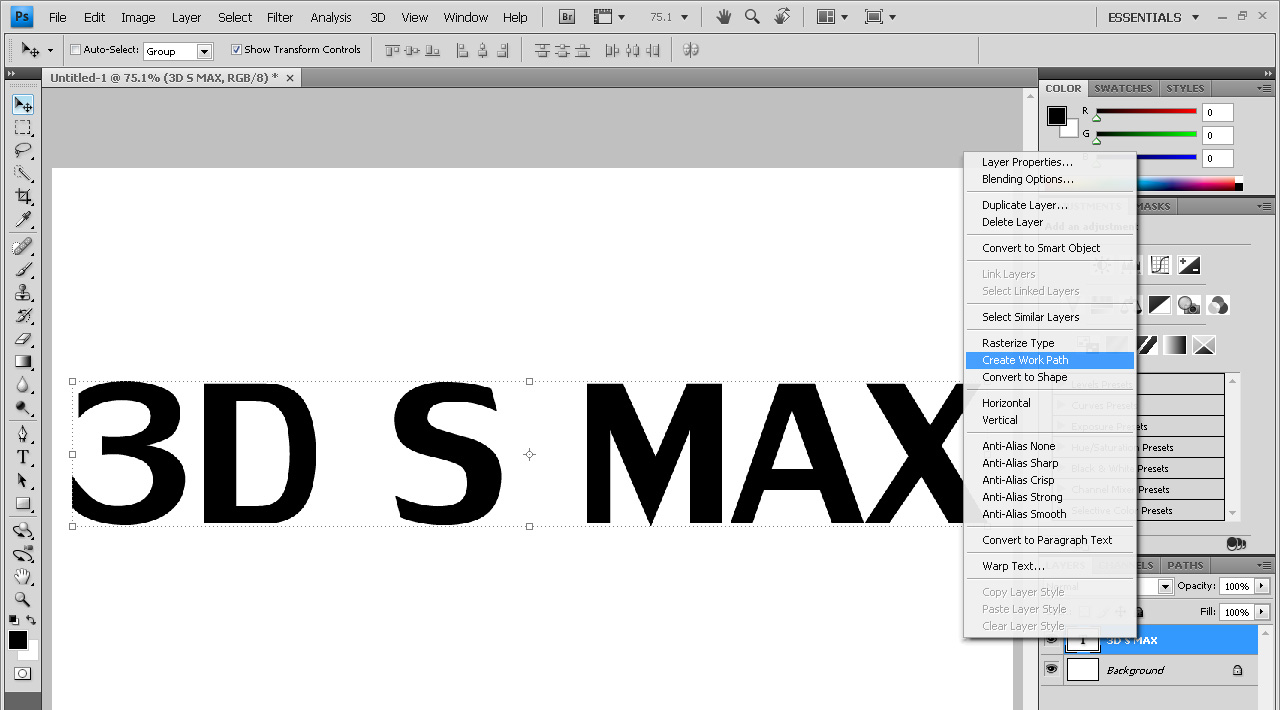Select the Clone Stamp tool
Screen dimensions: 1280x710
point(23,293)
